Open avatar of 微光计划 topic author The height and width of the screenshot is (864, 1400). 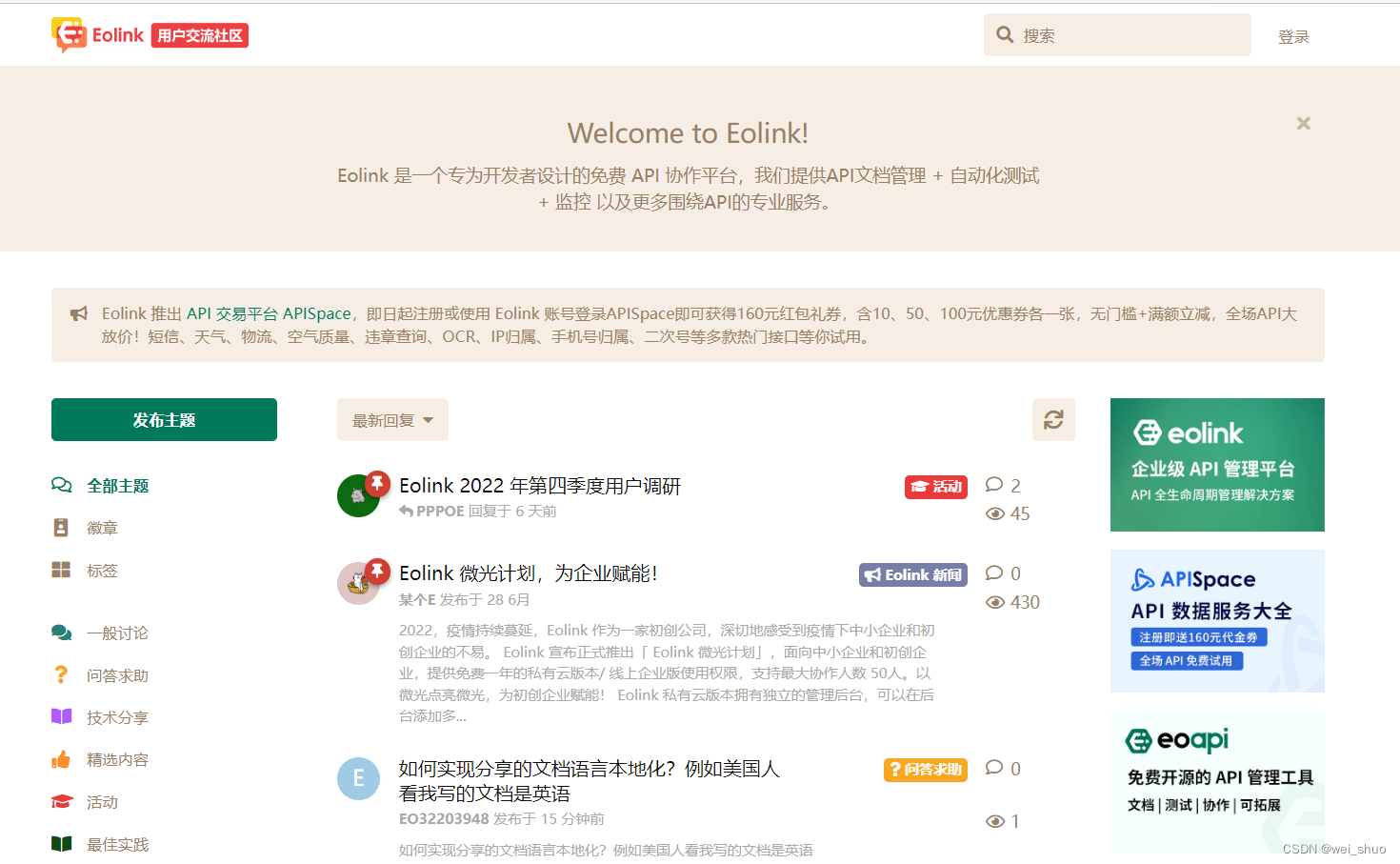(358, 583)
